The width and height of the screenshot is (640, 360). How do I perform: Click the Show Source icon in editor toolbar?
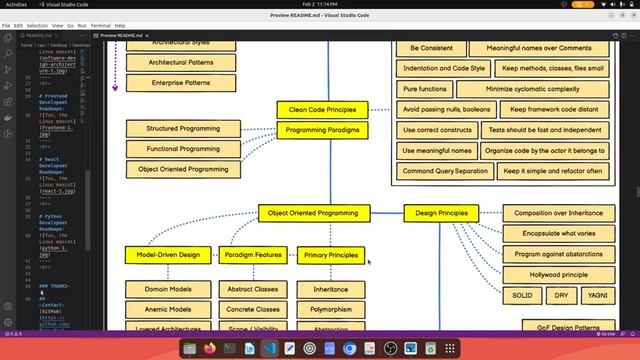615,36
